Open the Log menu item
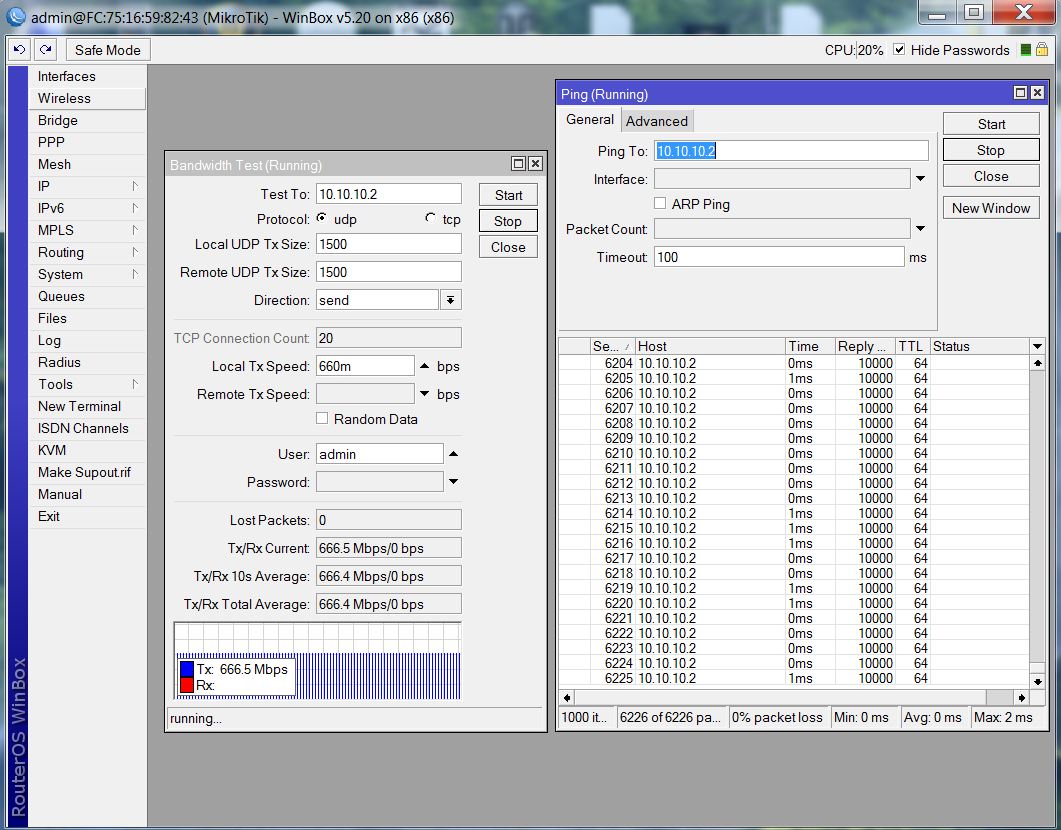The image size is (1061, 830). 87,340
